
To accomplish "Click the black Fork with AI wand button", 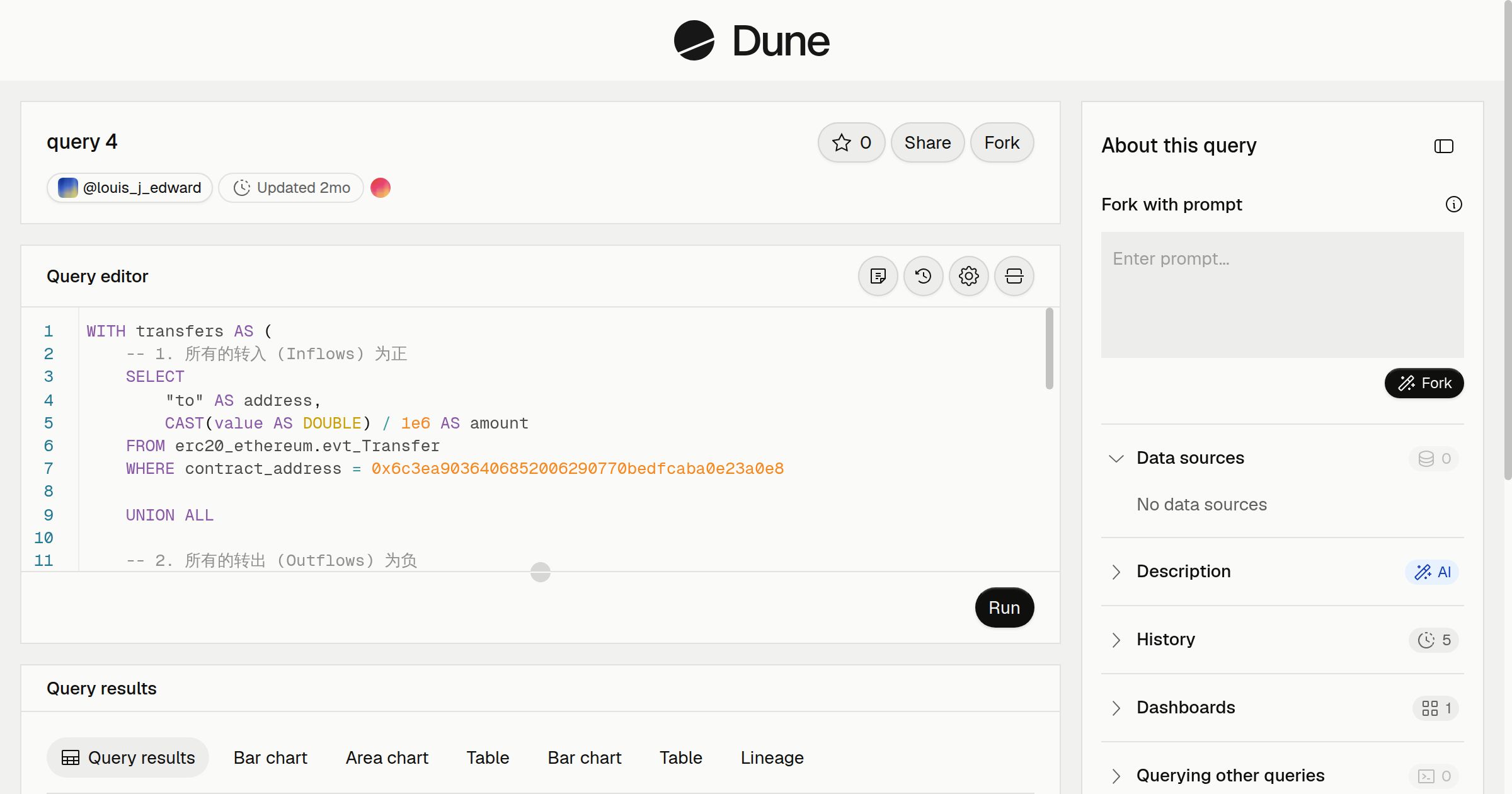I will click(x=1424, y=383).
